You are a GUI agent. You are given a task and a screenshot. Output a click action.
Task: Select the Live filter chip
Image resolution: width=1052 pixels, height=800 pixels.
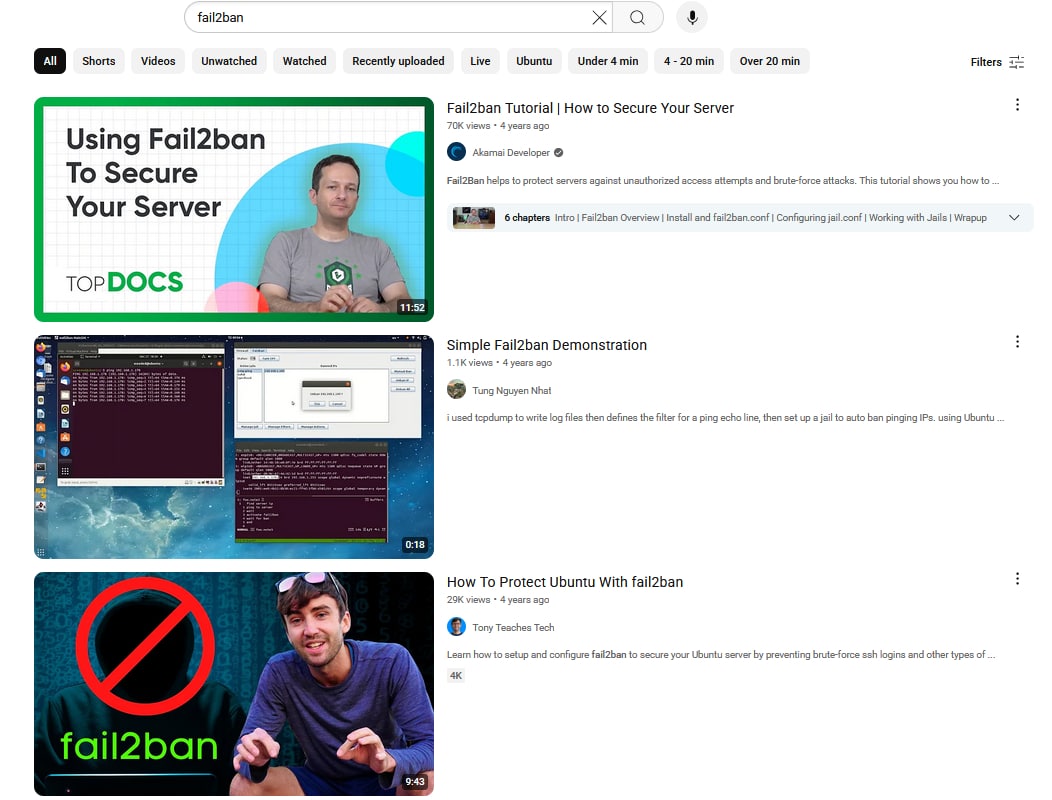coord(480,61)
